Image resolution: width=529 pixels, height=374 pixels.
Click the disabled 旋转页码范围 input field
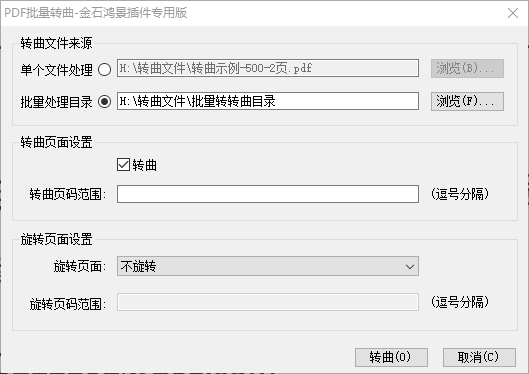[x=268, y=302]
